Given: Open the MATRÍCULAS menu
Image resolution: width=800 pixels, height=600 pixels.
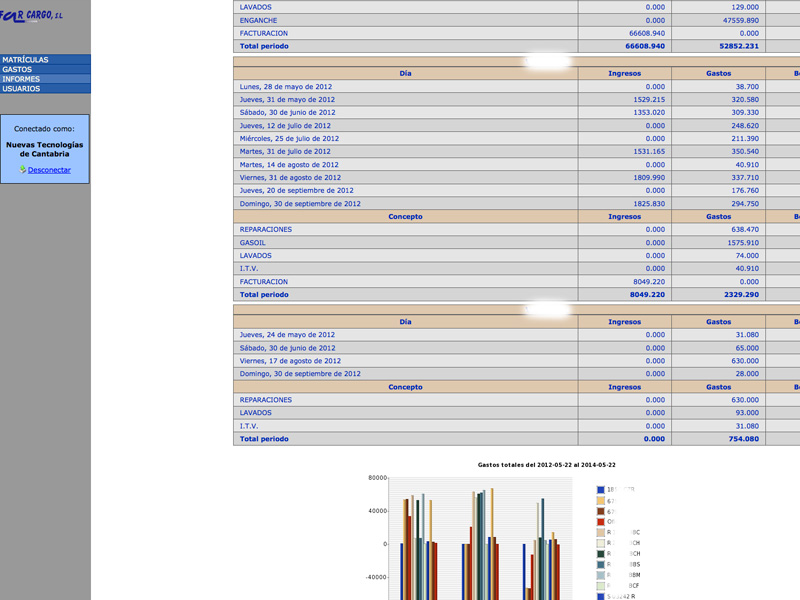Looking at the screenshot, I should 45,60.
